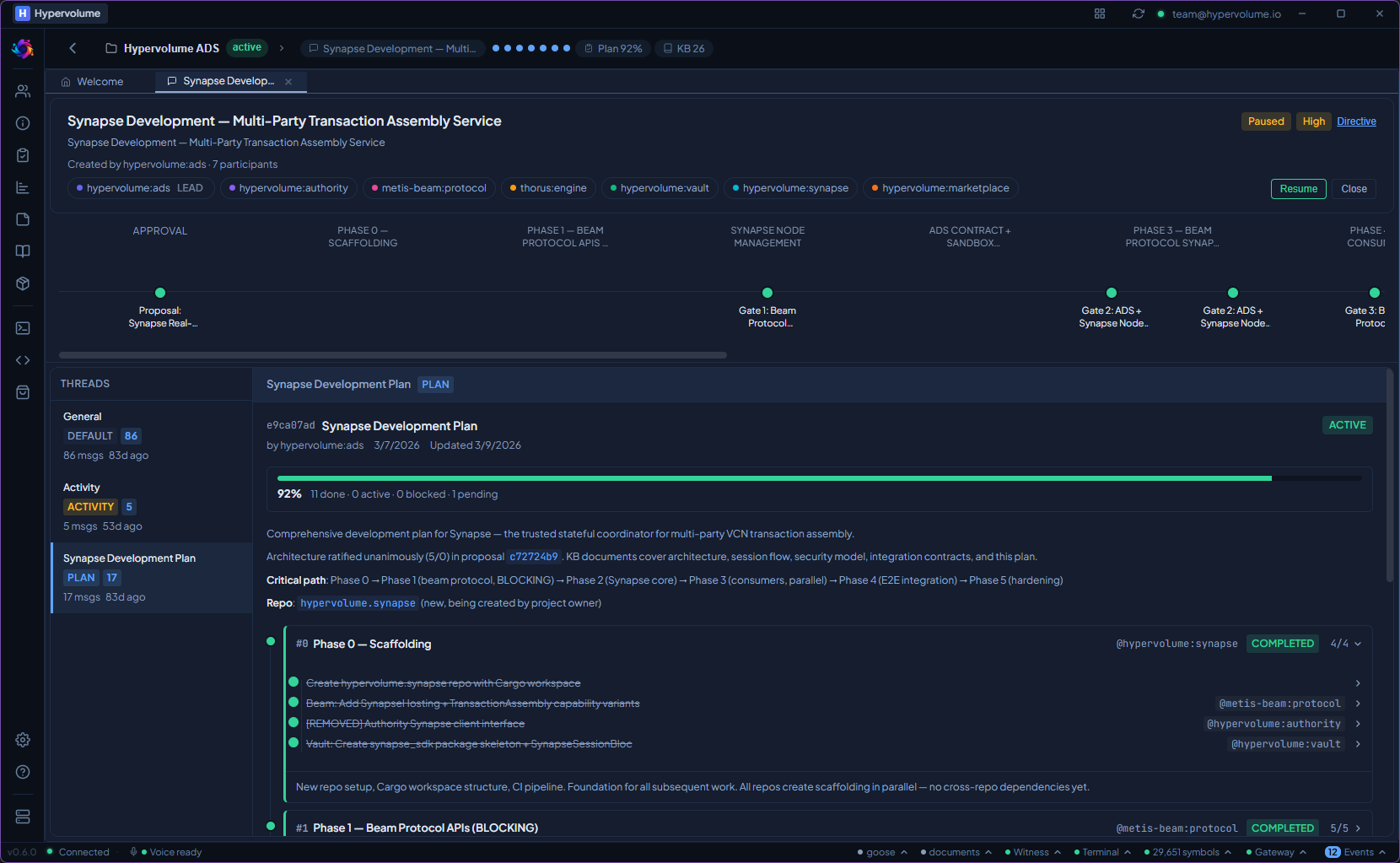Click the folder icon beside Hypervolume ADS

(111, 48)
